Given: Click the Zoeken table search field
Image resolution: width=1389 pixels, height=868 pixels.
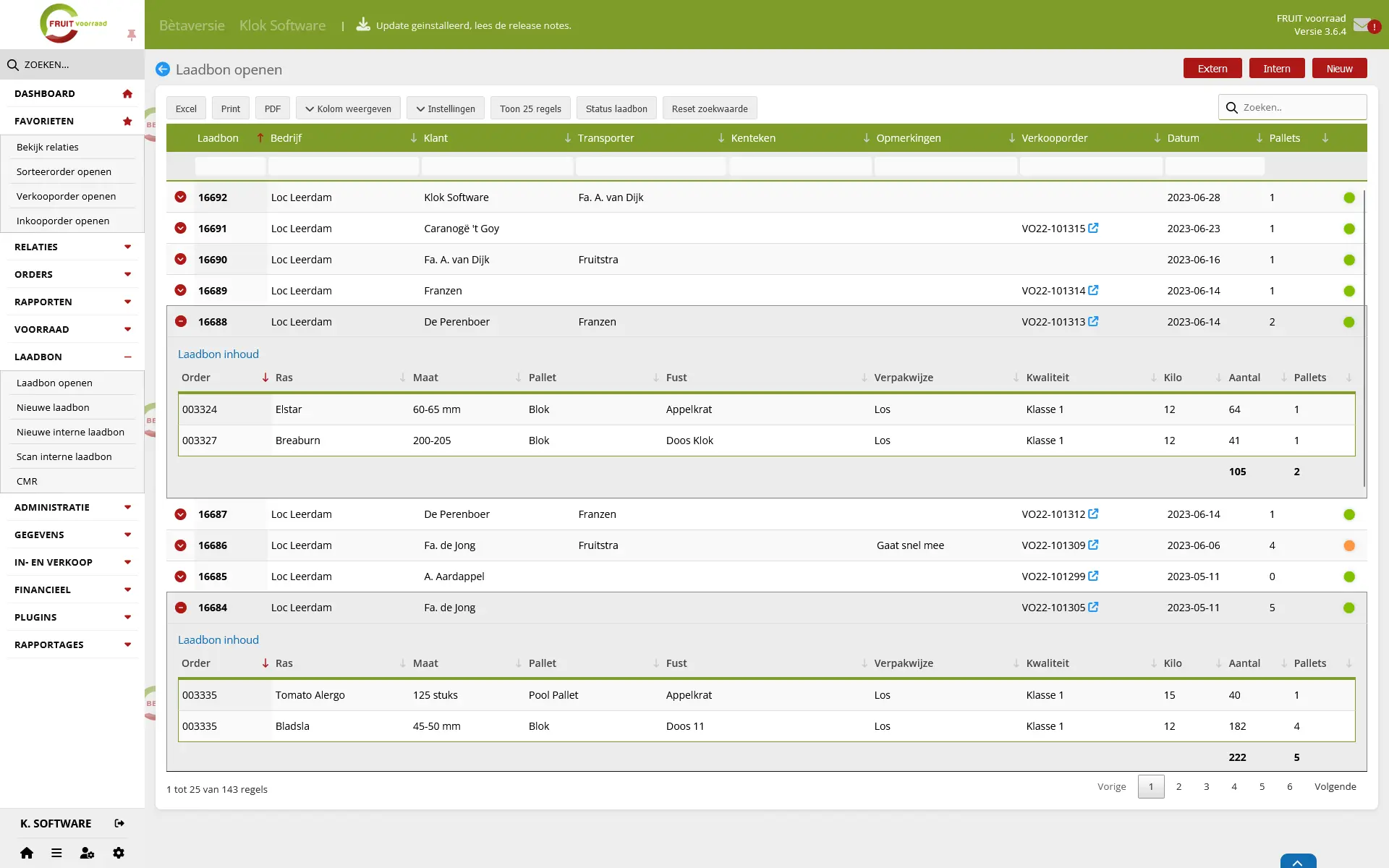Looking at the screenshot, I should (x=1293, y=107).
